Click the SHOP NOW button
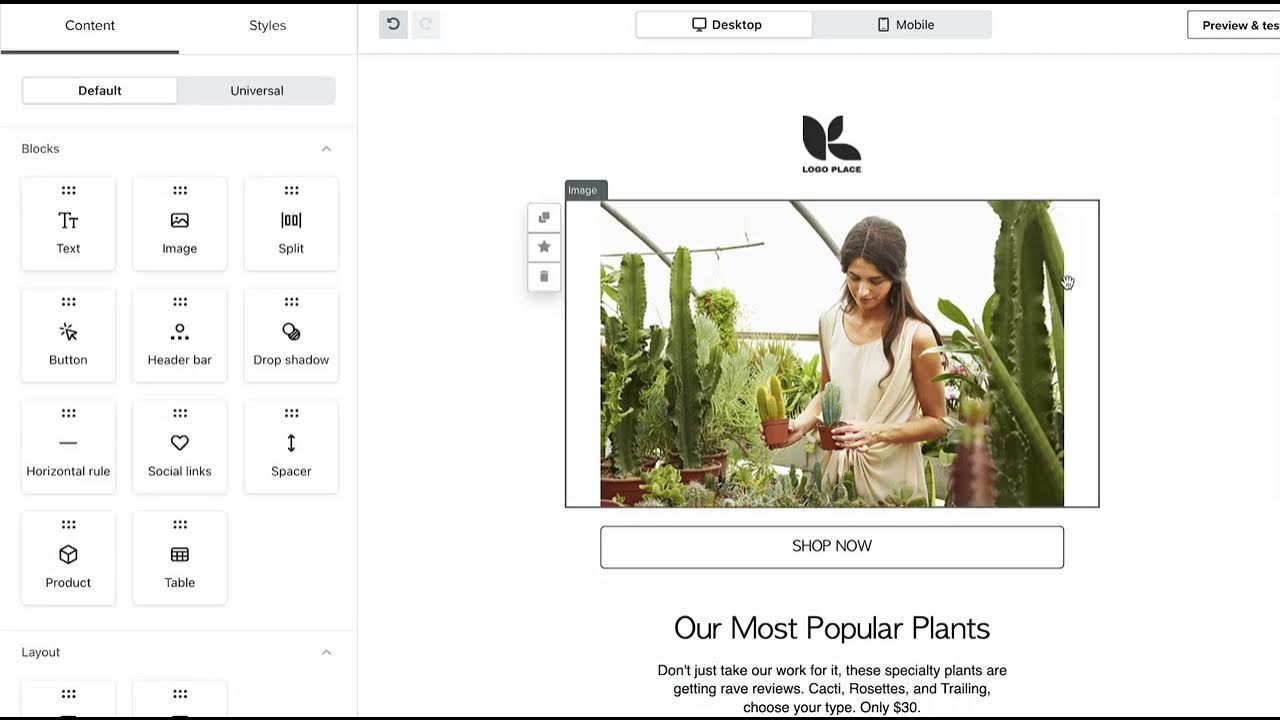1280x720 pixels. pos(832,547)
